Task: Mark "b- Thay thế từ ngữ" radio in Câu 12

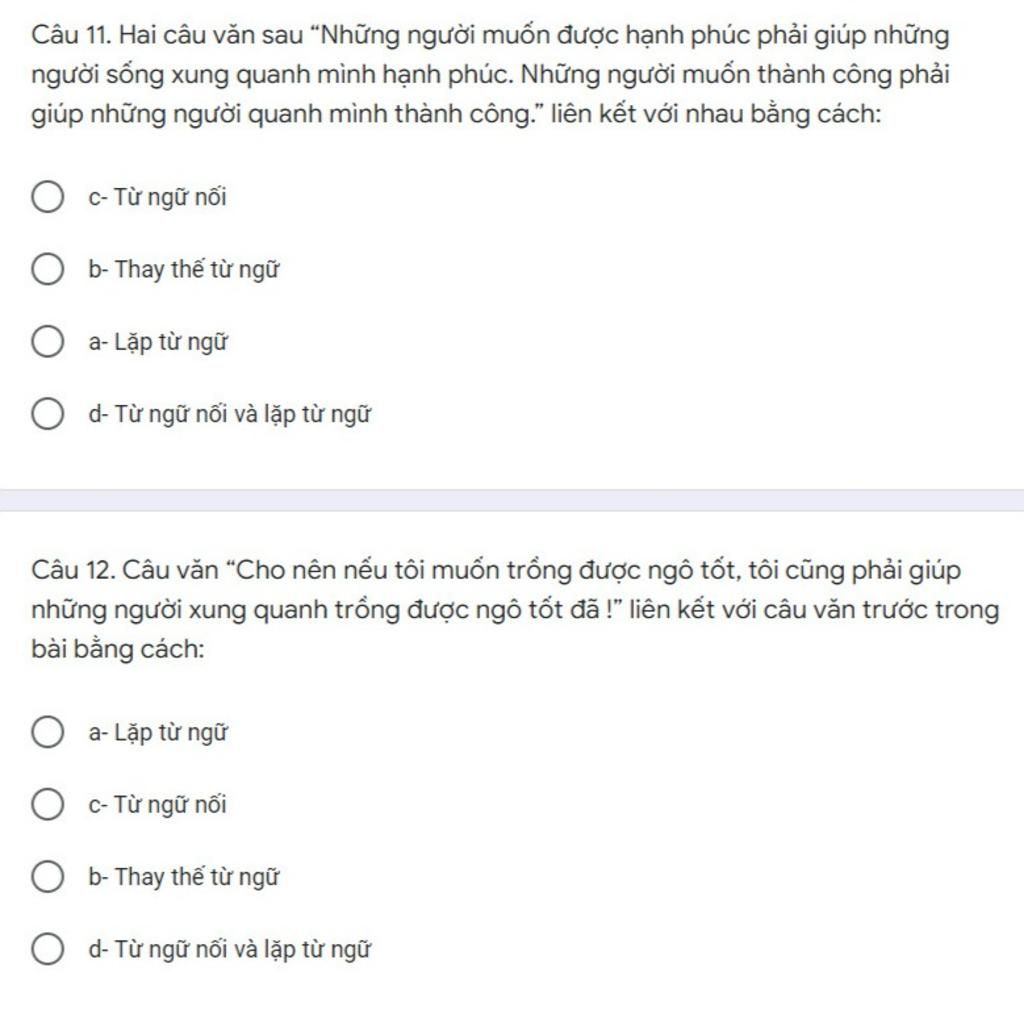Action: pos(48,877)
